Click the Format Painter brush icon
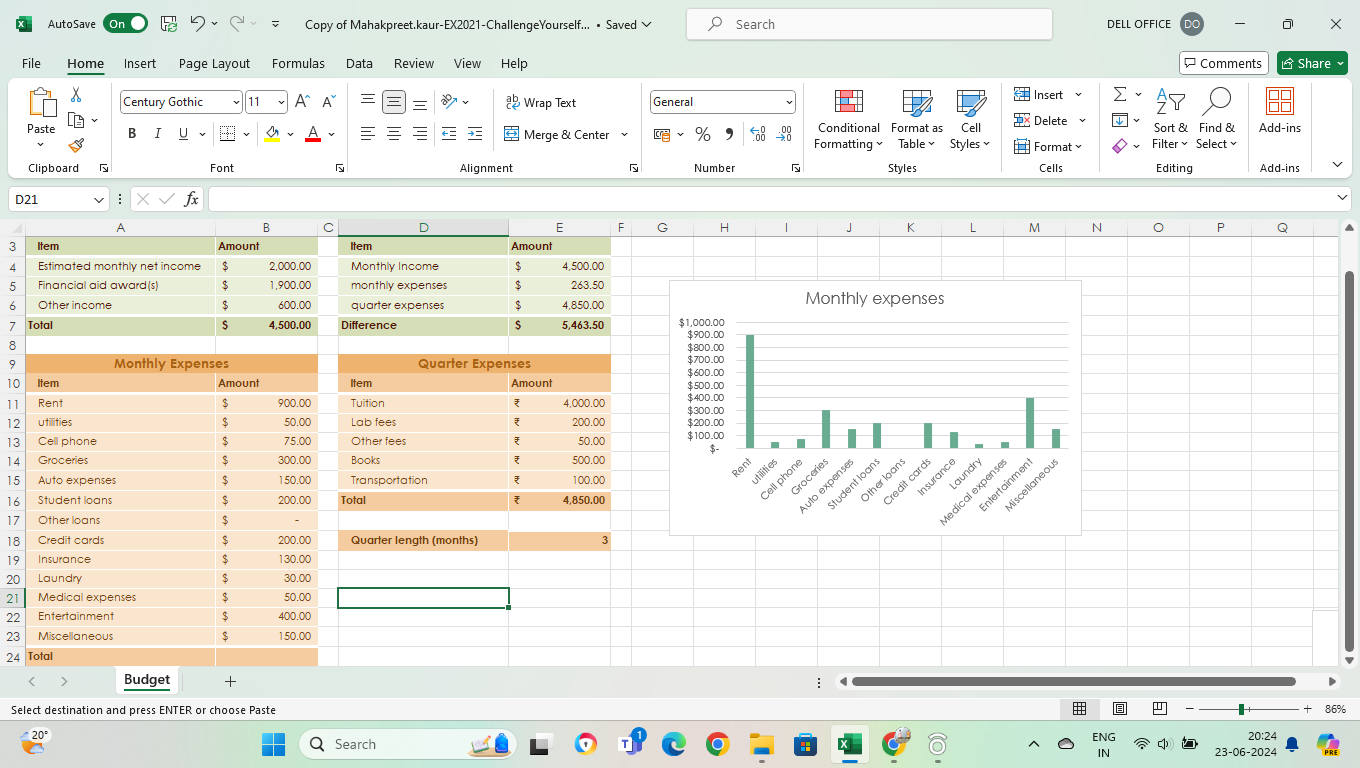1360x768 pixels. click(x=76, y=145)
